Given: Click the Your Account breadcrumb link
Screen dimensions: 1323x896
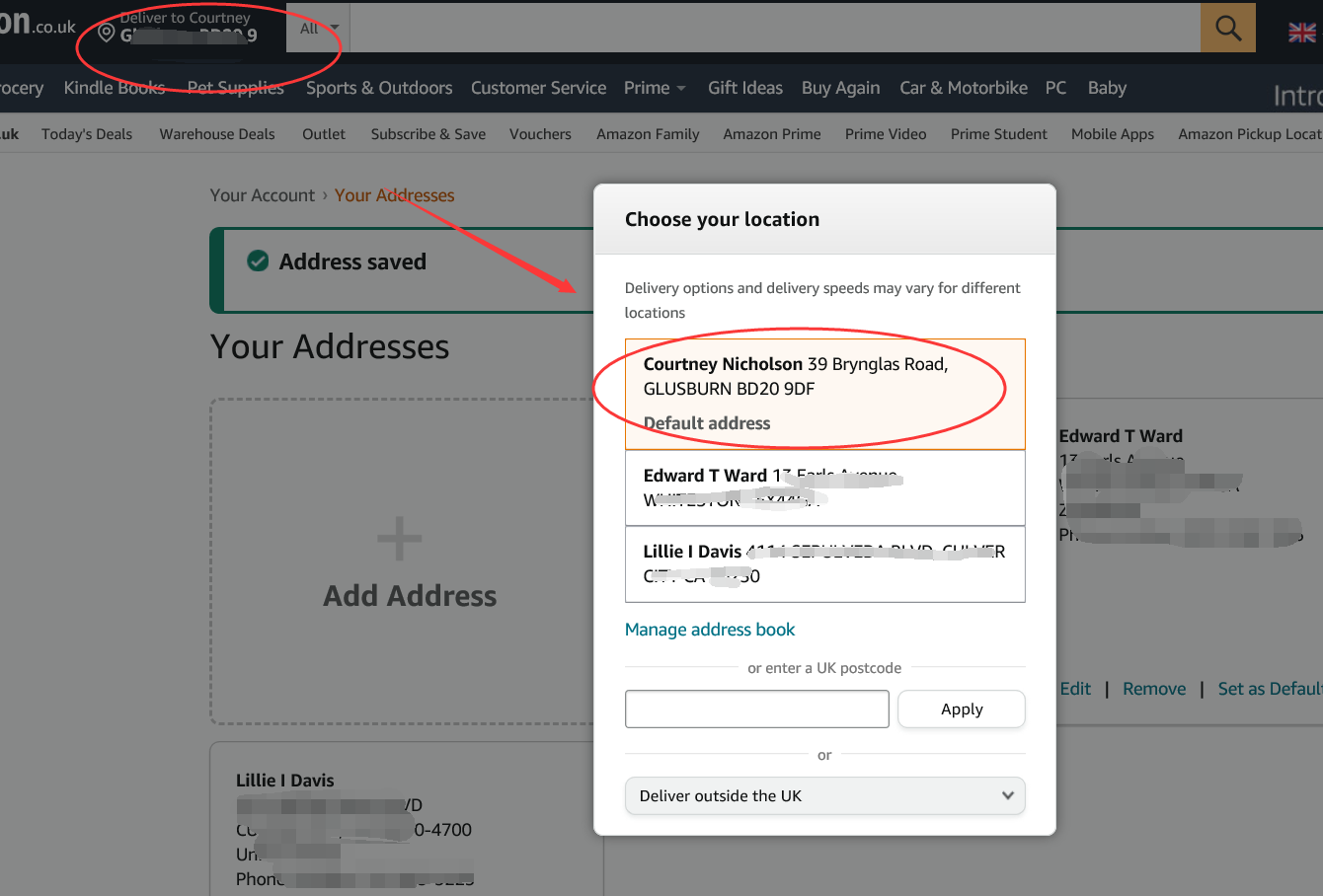Looking at the screenshot, I should click(x=263, y=195).
